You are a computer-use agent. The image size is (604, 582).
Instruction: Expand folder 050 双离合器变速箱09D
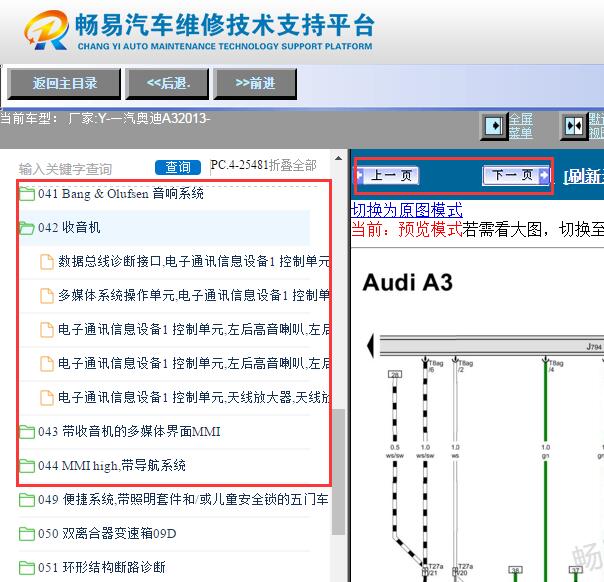(107, 533)
